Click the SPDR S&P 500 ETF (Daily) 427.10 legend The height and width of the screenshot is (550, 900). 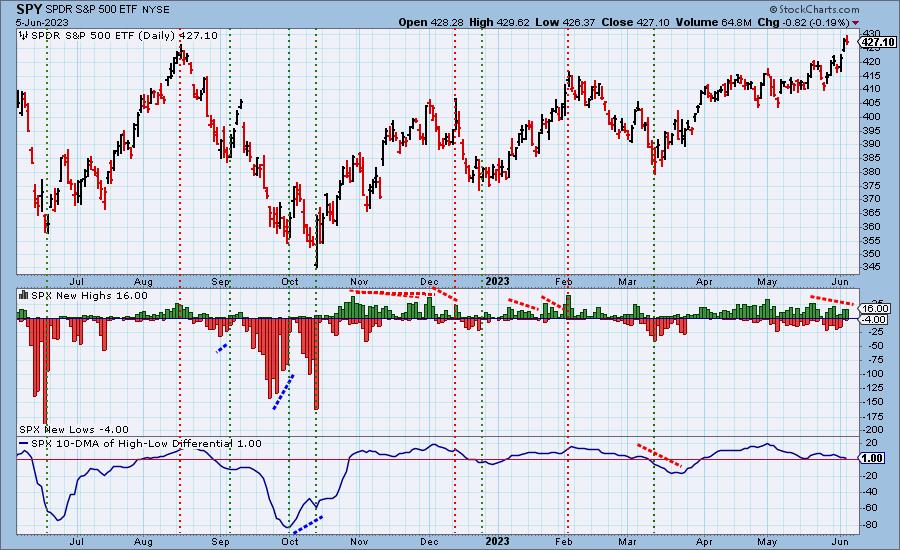124,36
